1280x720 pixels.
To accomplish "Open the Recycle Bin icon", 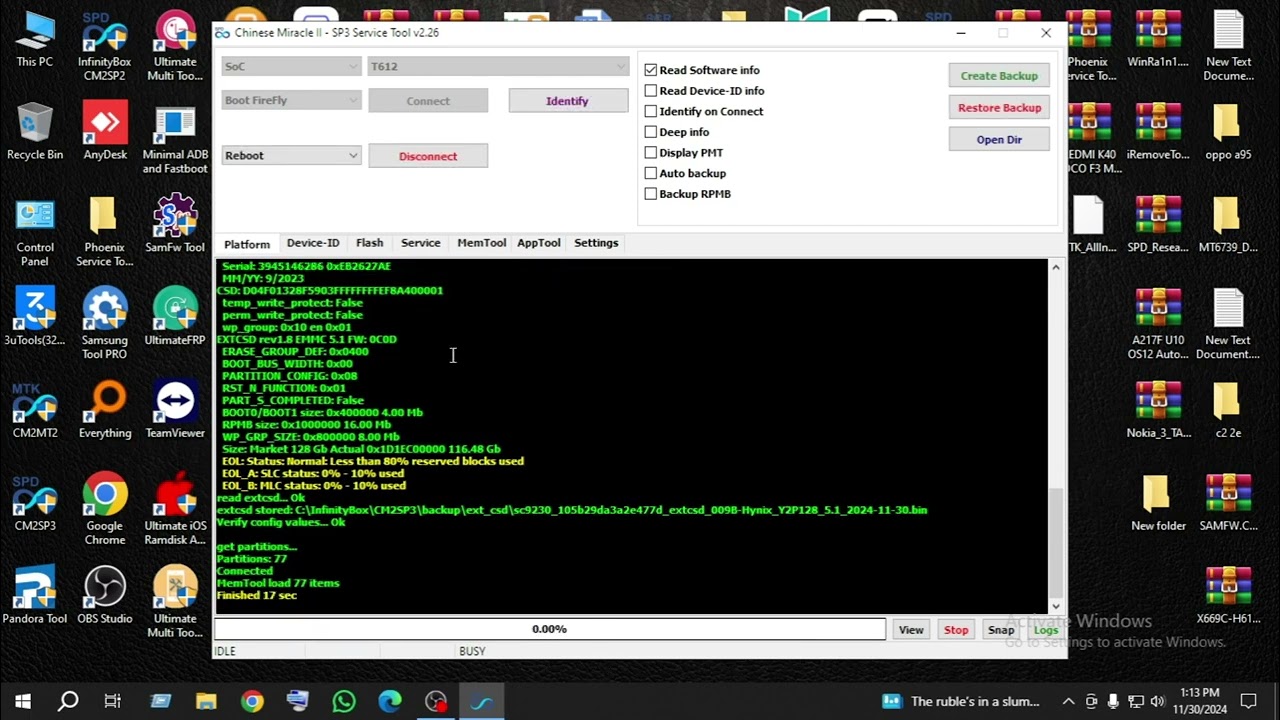I will [x=34, y=132].
